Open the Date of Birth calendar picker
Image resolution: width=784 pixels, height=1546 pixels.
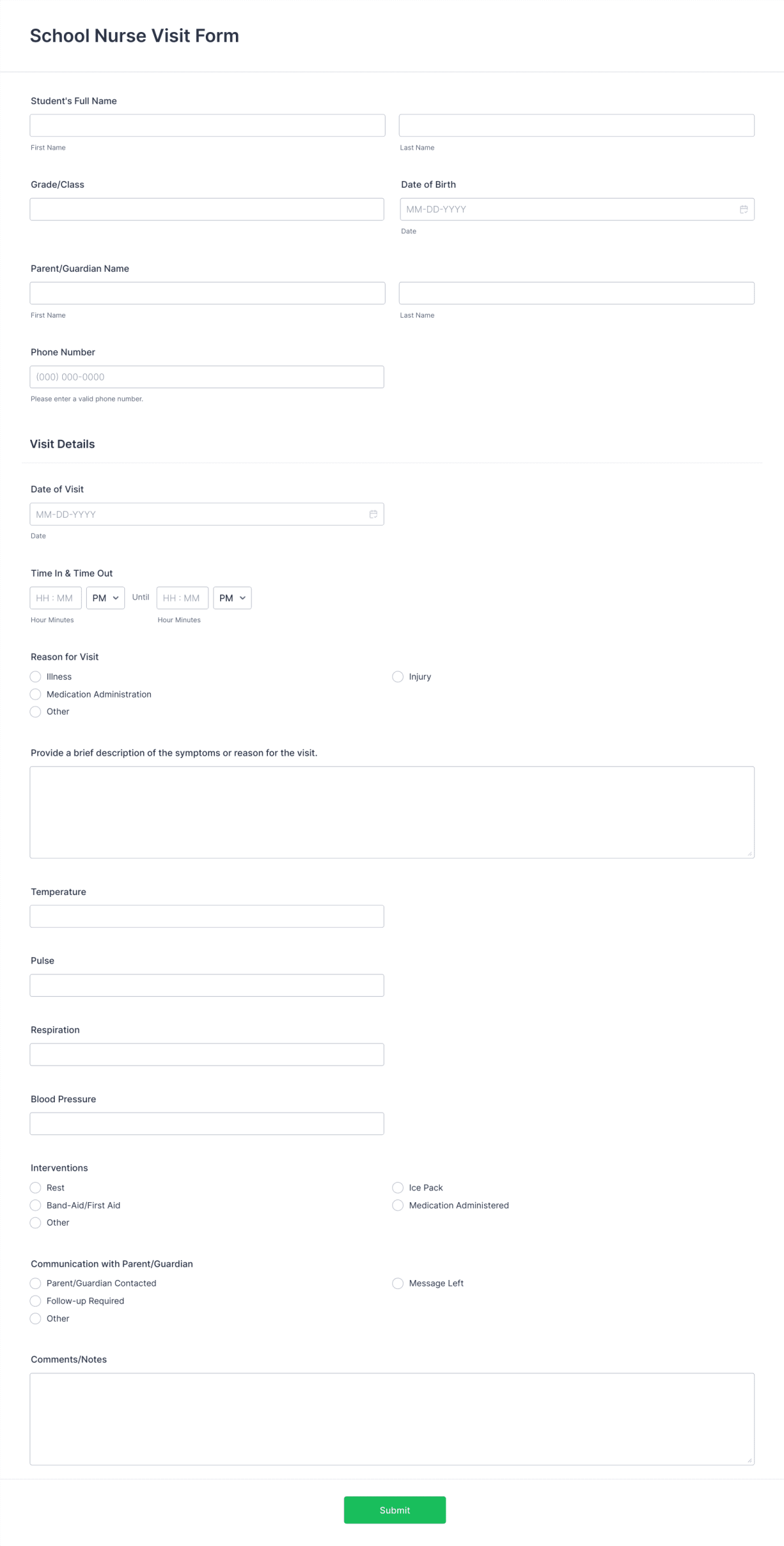[744, 209]
